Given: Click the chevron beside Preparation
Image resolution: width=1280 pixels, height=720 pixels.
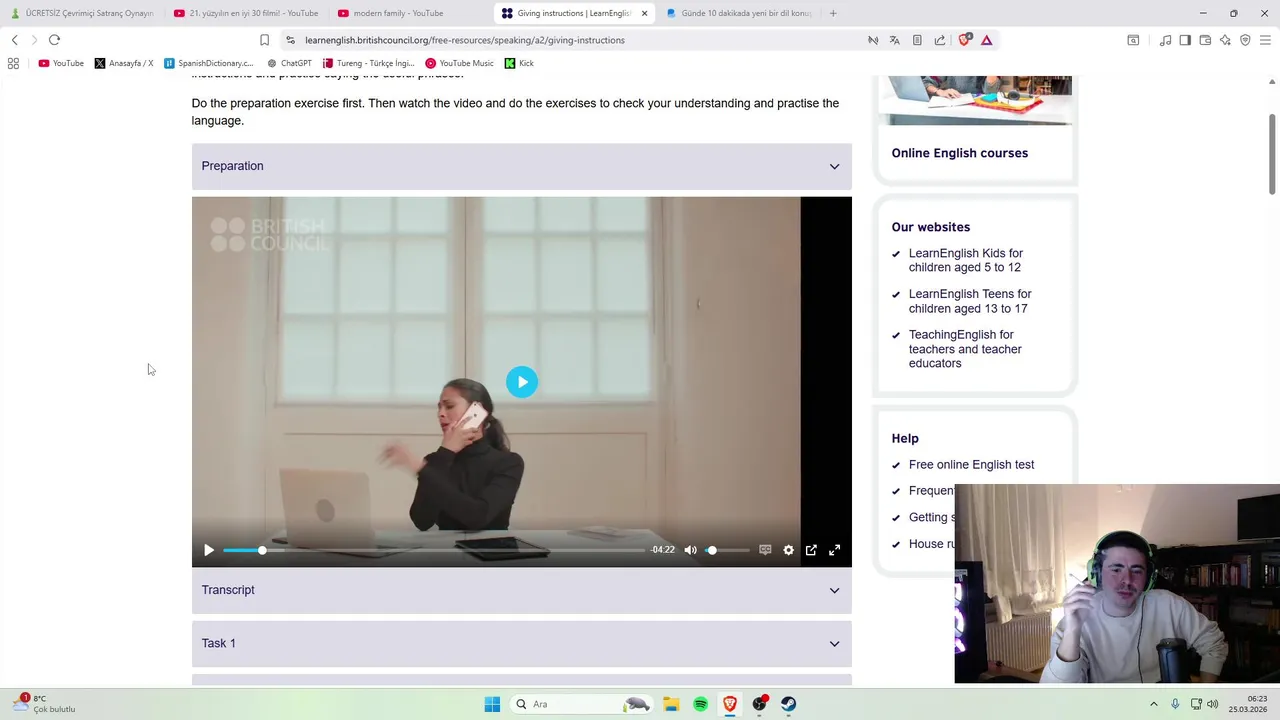Looking at the screenshot, I should pyautogui.click(x=834, y=166).
